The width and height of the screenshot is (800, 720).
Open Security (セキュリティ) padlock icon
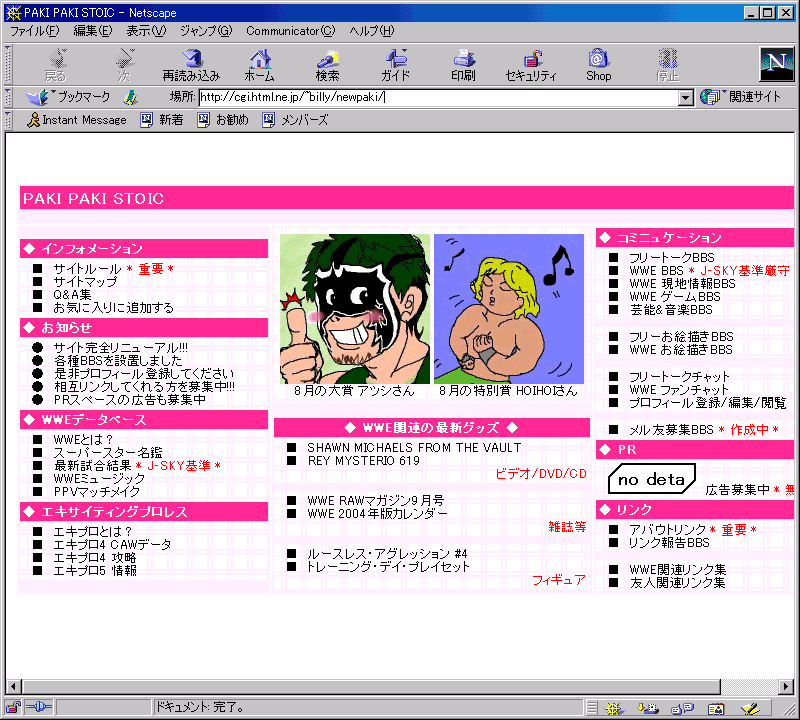531,64
